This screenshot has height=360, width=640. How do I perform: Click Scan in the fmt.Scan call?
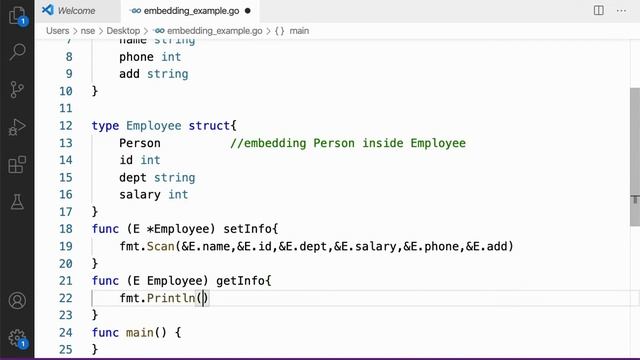tap(160, 247)
